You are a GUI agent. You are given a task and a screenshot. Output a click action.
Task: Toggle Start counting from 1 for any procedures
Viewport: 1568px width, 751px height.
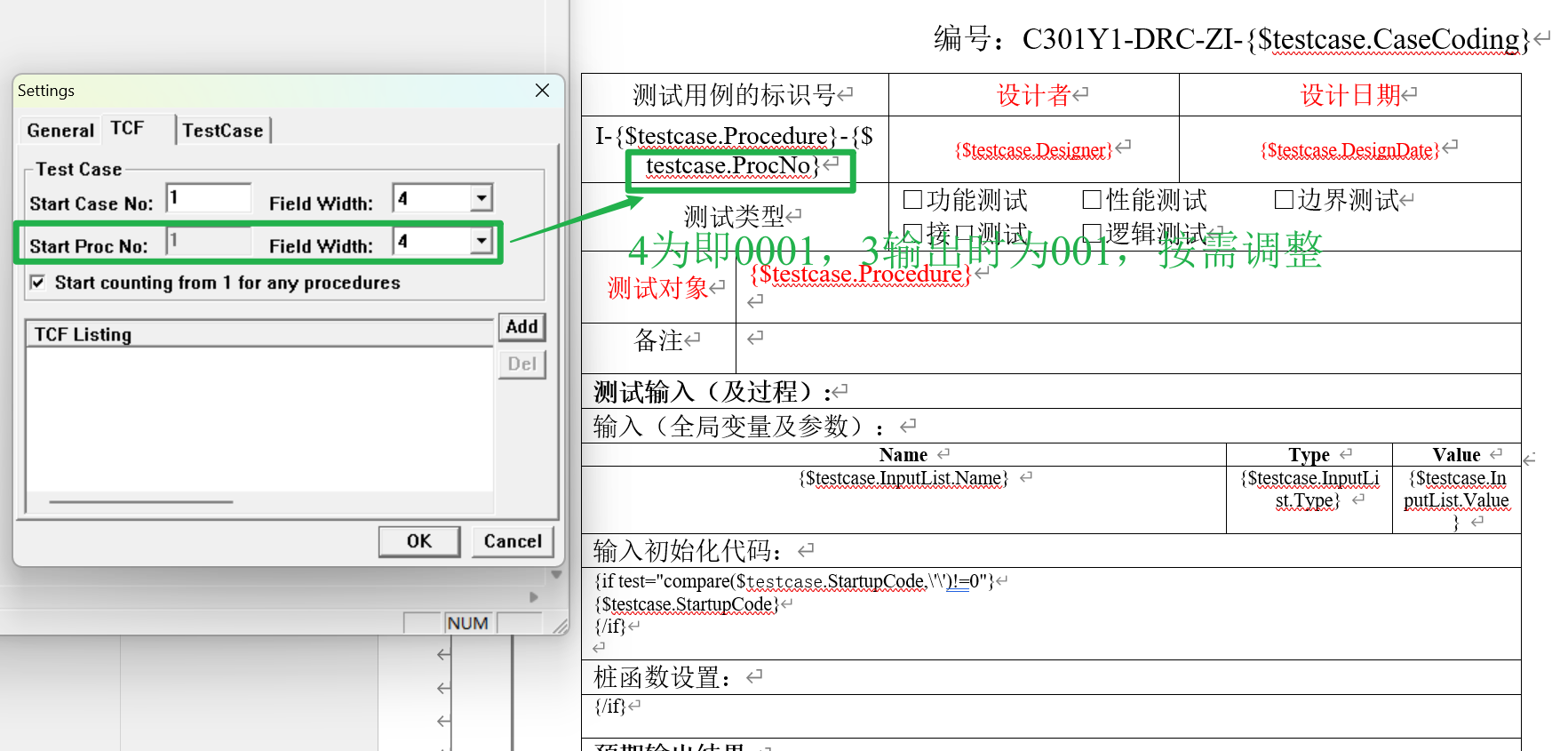tap(37, 283)
